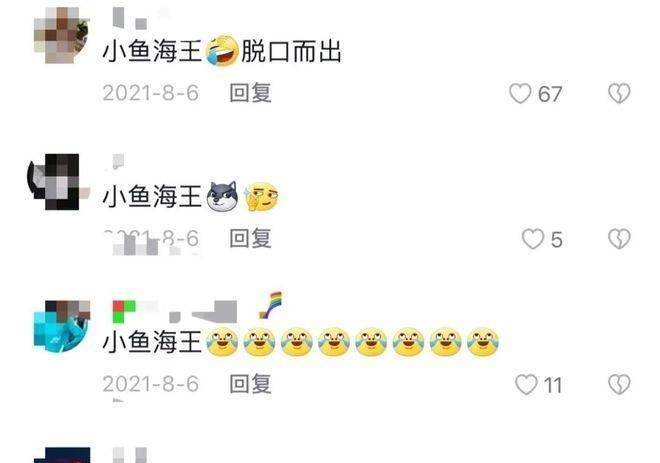Like the comment with 67 likes

pos(520,93)
